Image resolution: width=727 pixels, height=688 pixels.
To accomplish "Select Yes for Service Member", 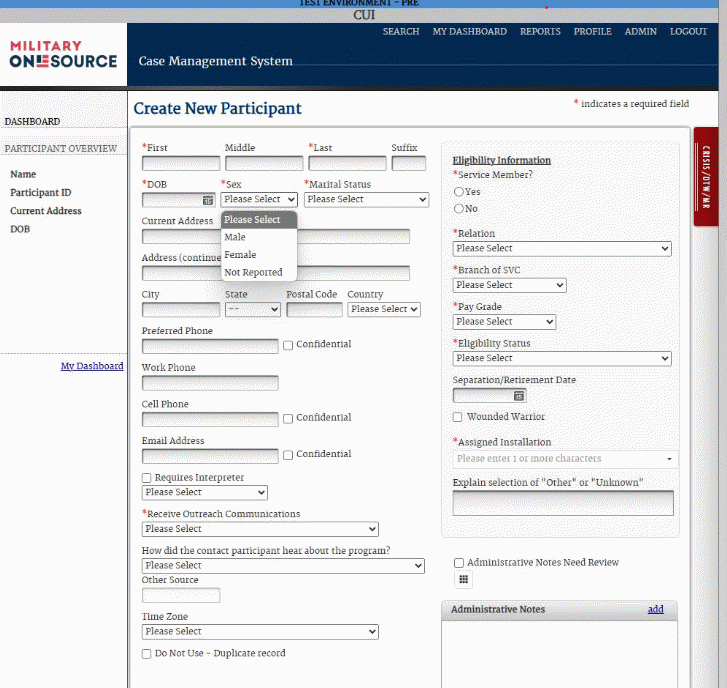I will 459,192.
